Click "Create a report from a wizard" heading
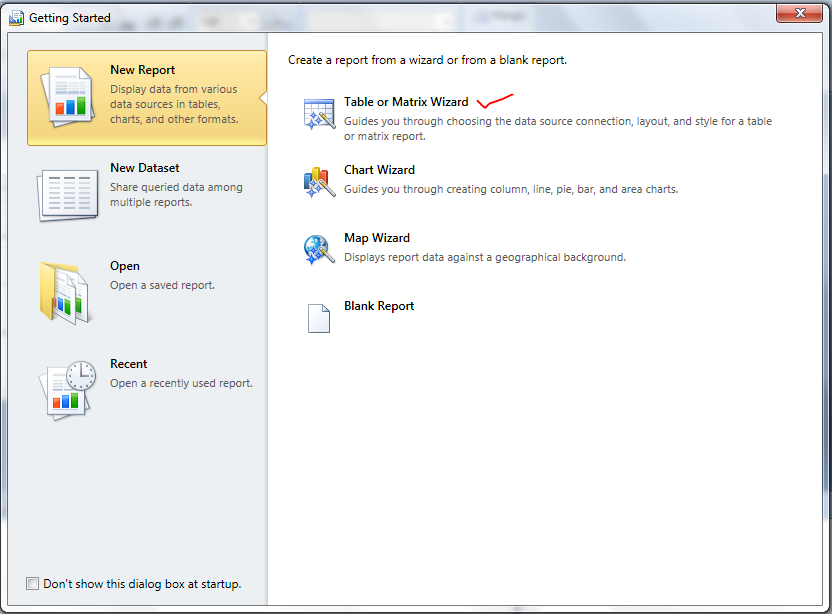 pyautogui.click(x=427, y=60)
